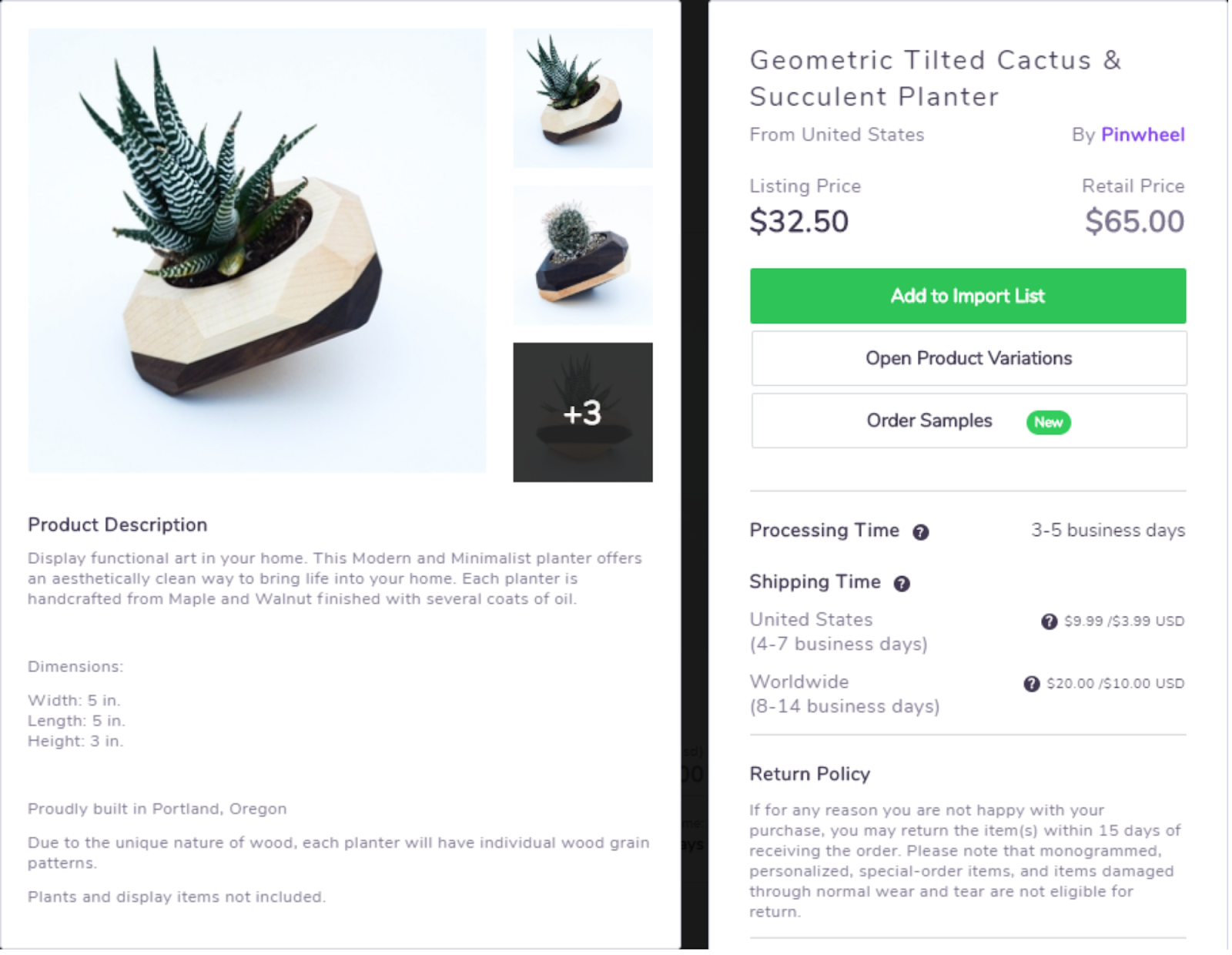The width and height of the screenshot is (1232, 955).
Task: Open Product Variations
Action: [x=969, y=358]
